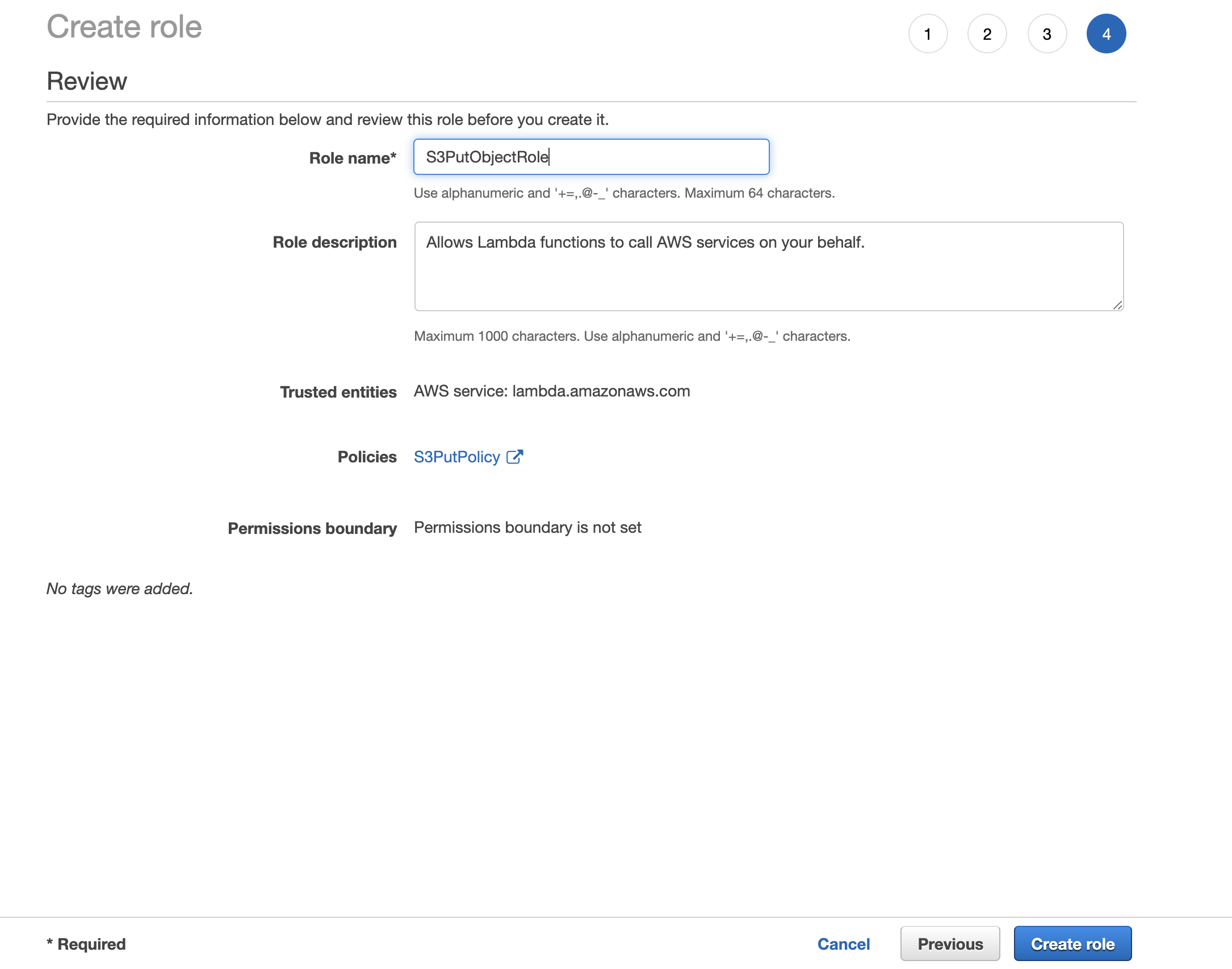Screen dimensions: 1232x969
Task: Open the S3PutPolicy link
Action: (x=457, y=456)
